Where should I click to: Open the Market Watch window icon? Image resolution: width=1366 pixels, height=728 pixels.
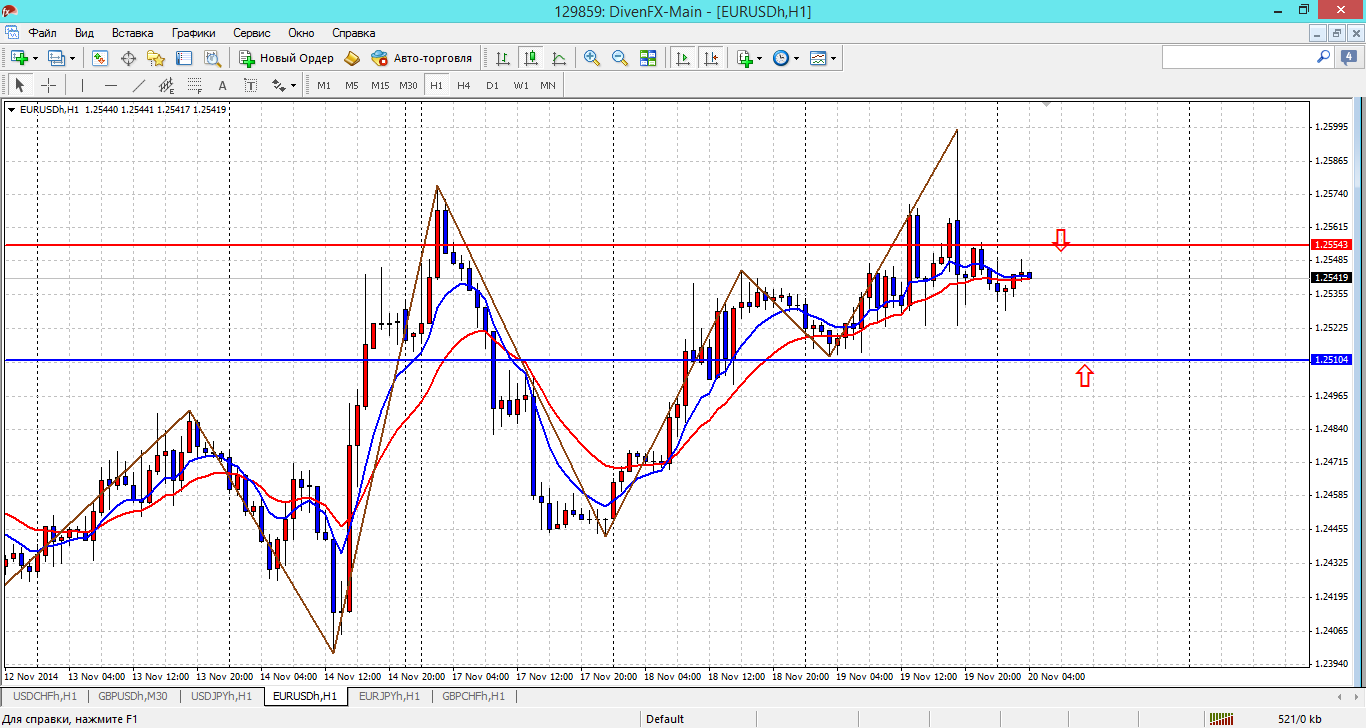[100, 58]
